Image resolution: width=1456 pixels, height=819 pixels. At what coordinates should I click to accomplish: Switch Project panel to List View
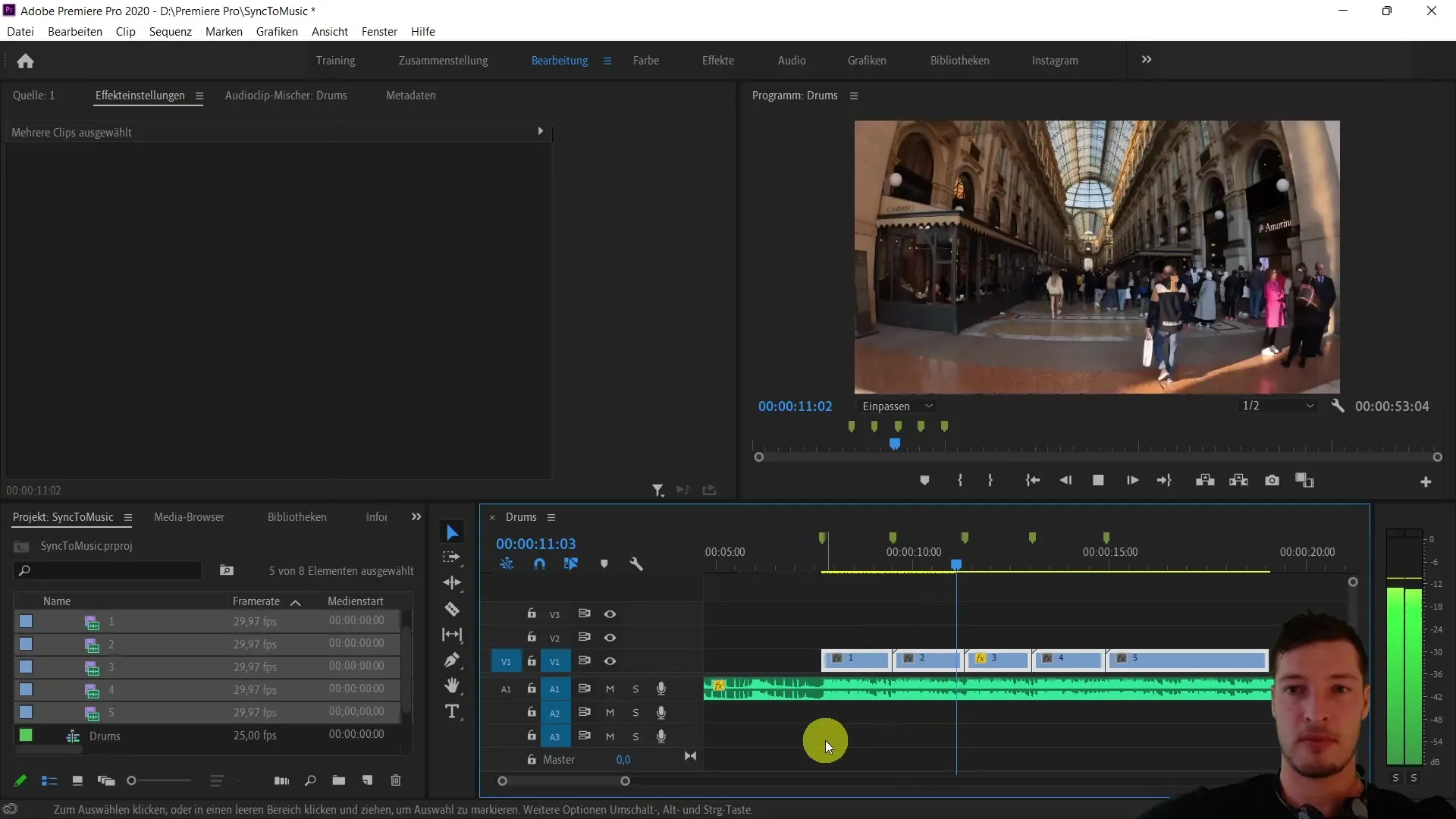pyautogui.click(x=49, y=781)
